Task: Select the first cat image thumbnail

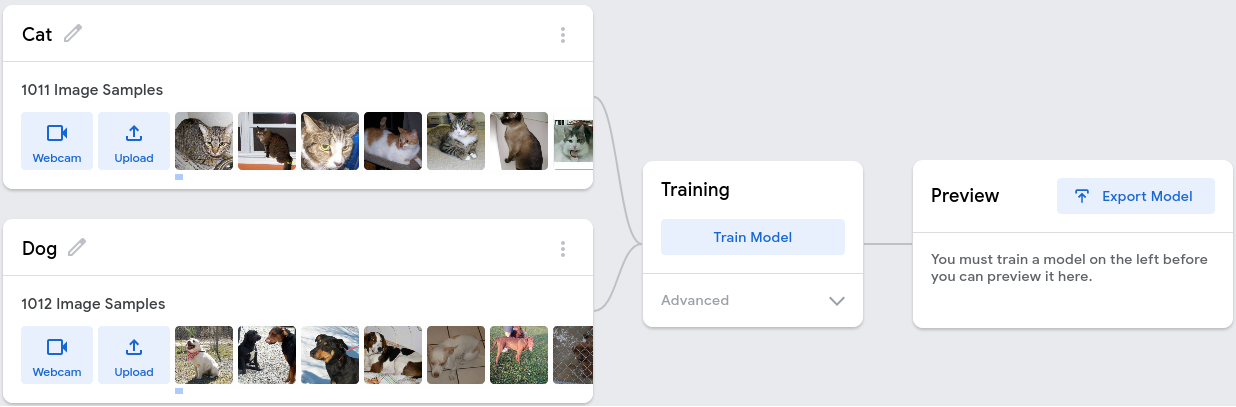Action: (204, 141)
